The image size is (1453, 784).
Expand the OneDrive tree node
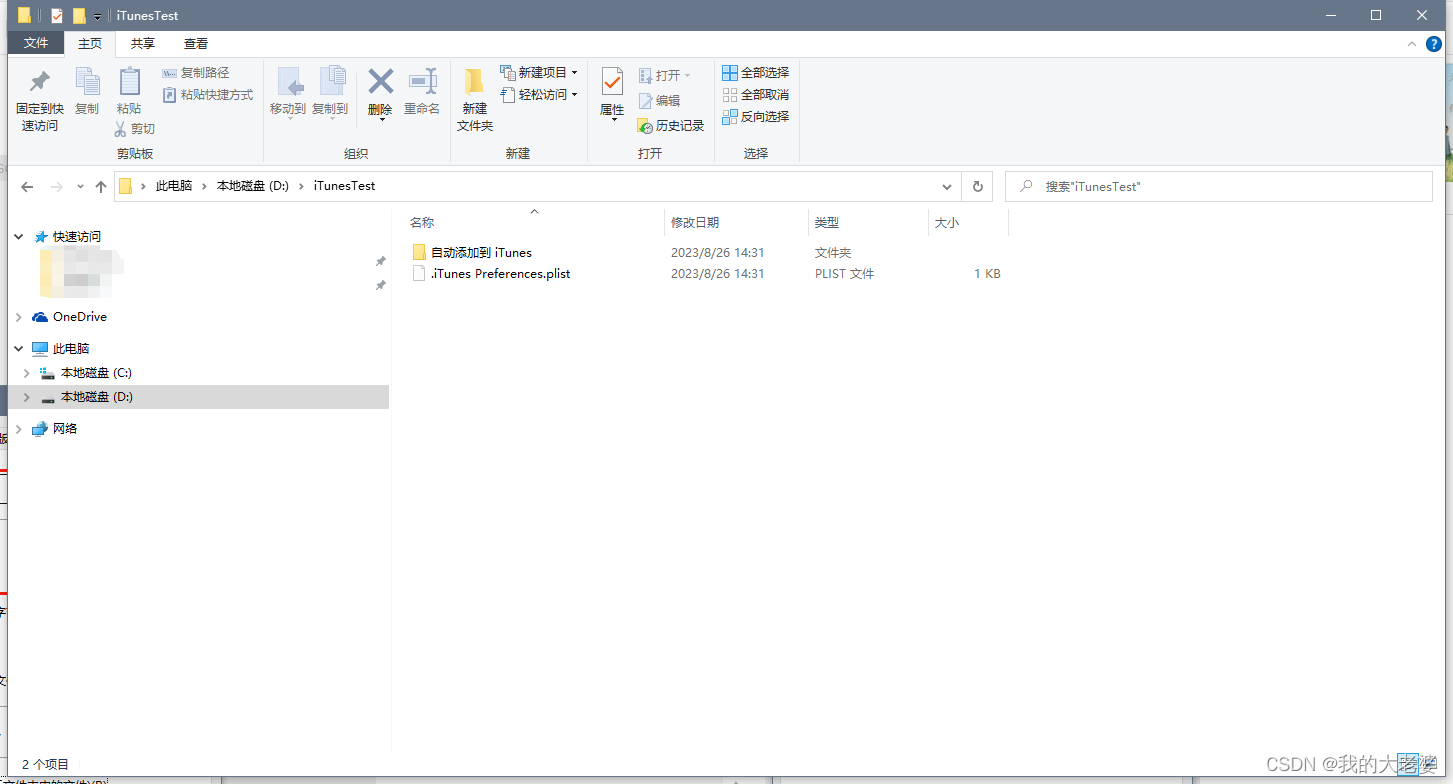(x=19, y=317)
